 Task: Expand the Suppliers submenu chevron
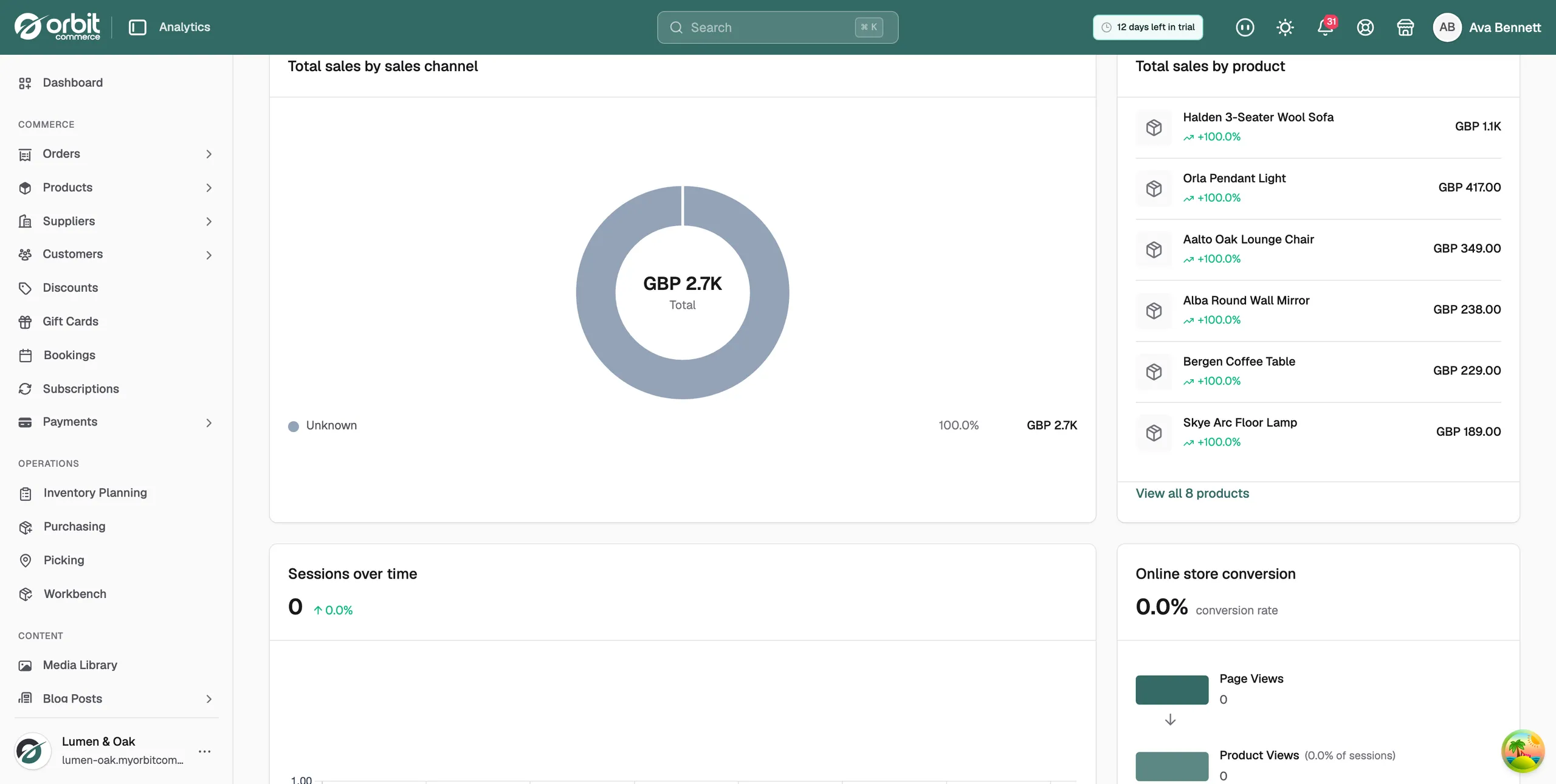tap(209, 222)
